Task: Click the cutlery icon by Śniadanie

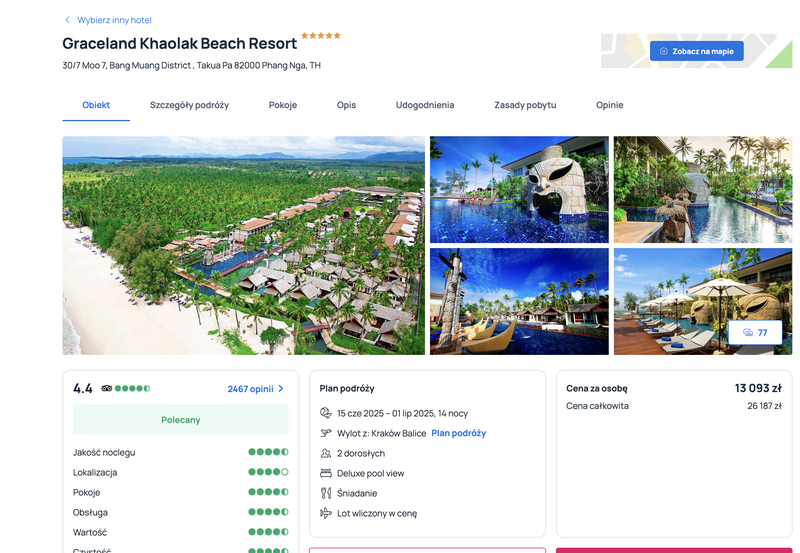Action: pyautogui.click(x=326, y=493)
